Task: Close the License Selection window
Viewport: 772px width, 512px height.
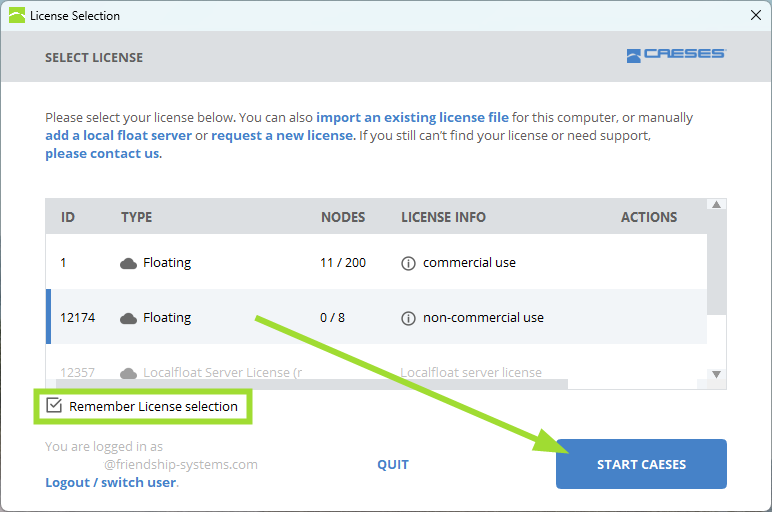Action: tap(755, 15)
